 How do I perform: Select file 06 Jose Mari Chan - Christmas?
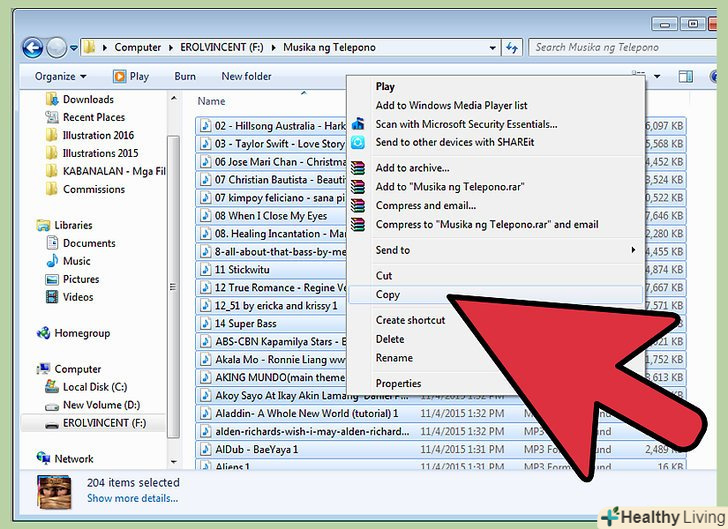pos(273,162)
